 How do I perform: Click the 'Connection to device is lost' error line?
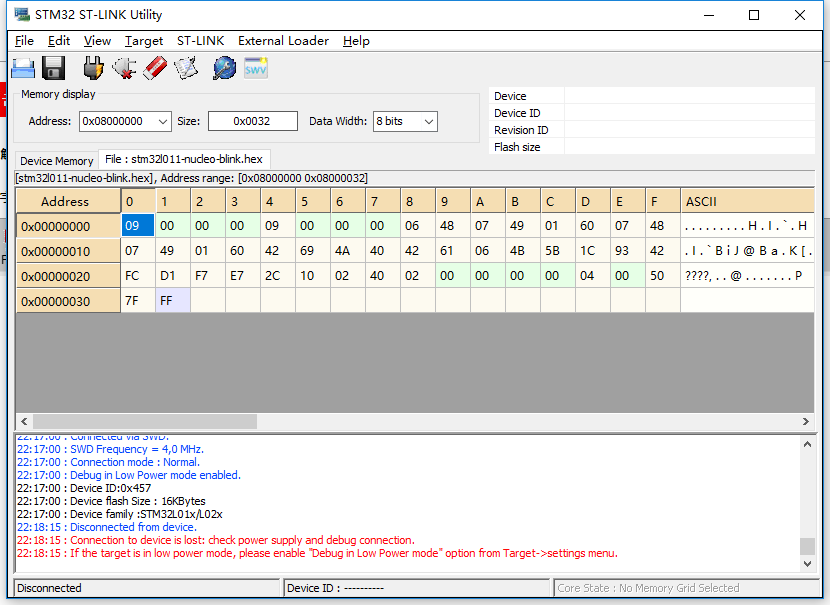[x=216, y=540]
